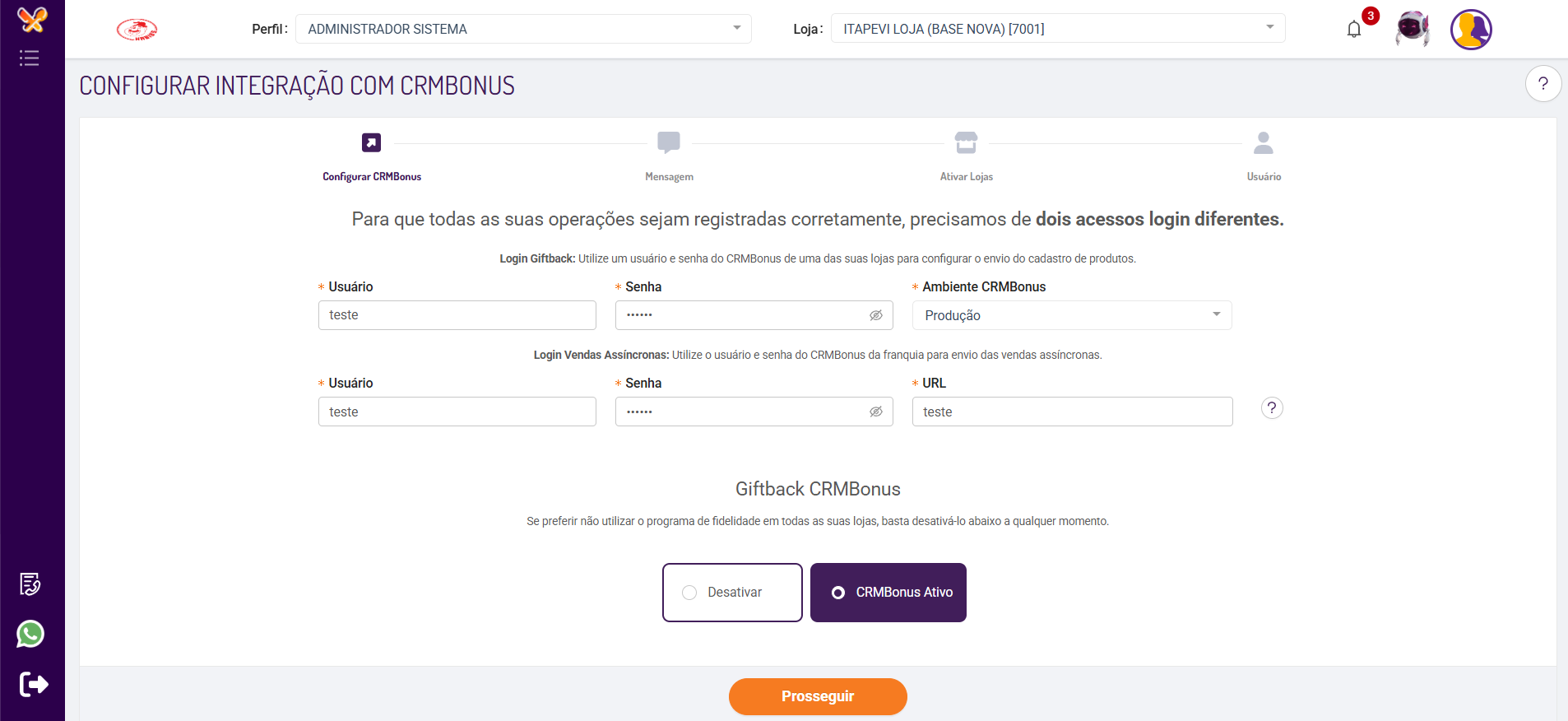
Task: Open the Loja store selector
Action: (x=1057, y=29)
